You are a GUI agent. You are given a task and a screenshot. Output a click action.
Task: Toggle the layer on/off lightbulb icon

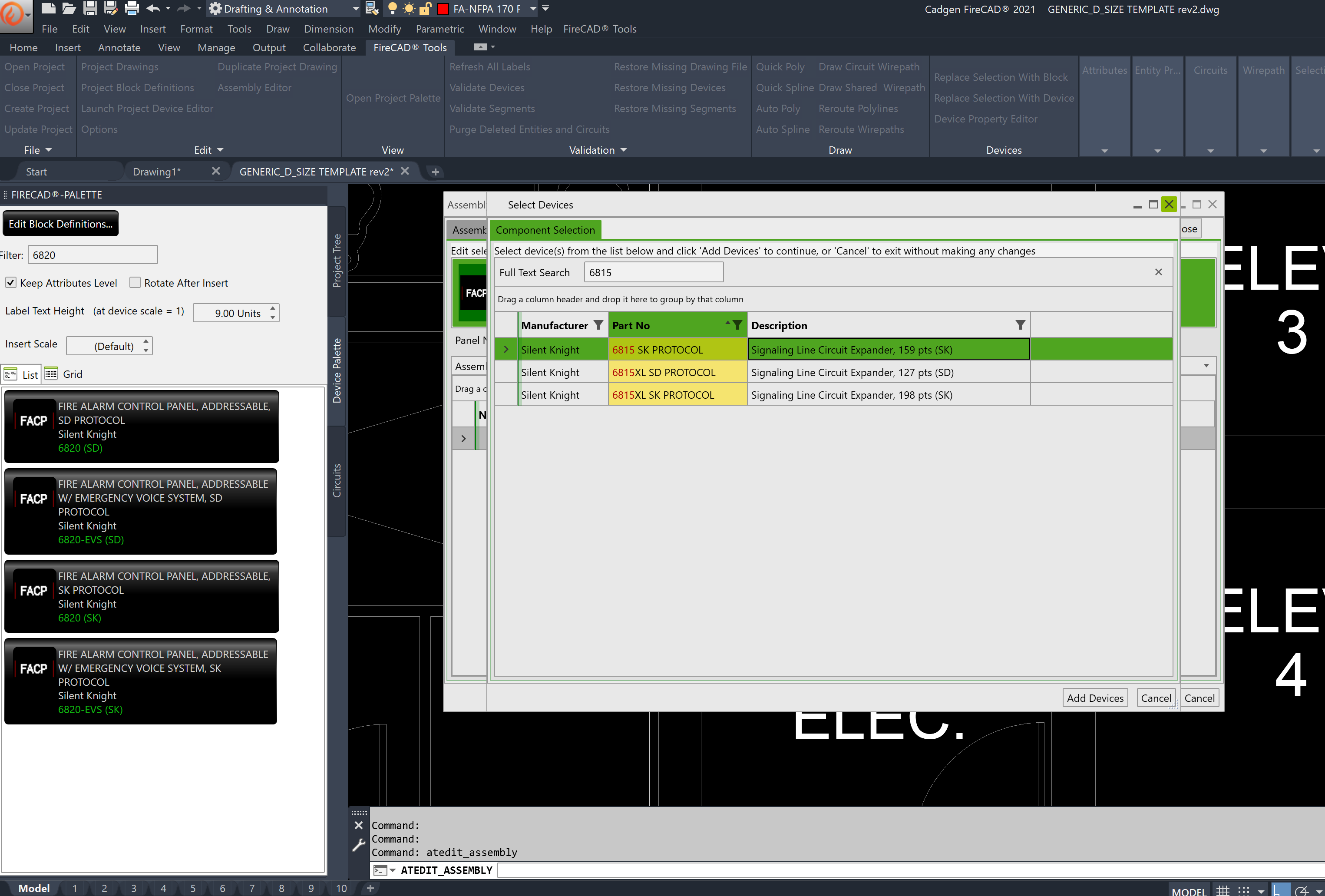click(392, 9)
